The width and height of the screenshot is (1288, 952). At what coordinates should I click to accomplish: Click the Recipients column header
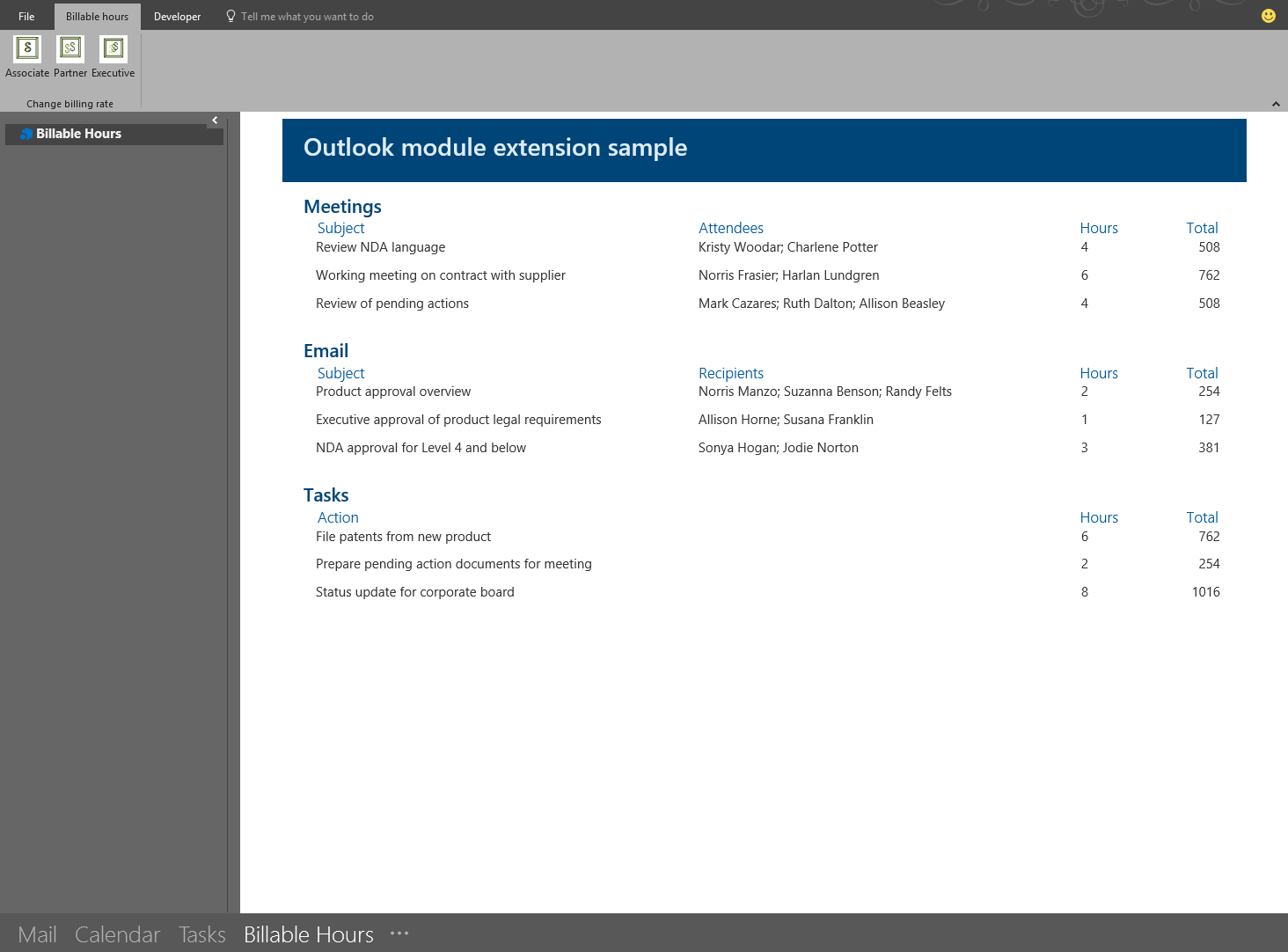[731, 373]
